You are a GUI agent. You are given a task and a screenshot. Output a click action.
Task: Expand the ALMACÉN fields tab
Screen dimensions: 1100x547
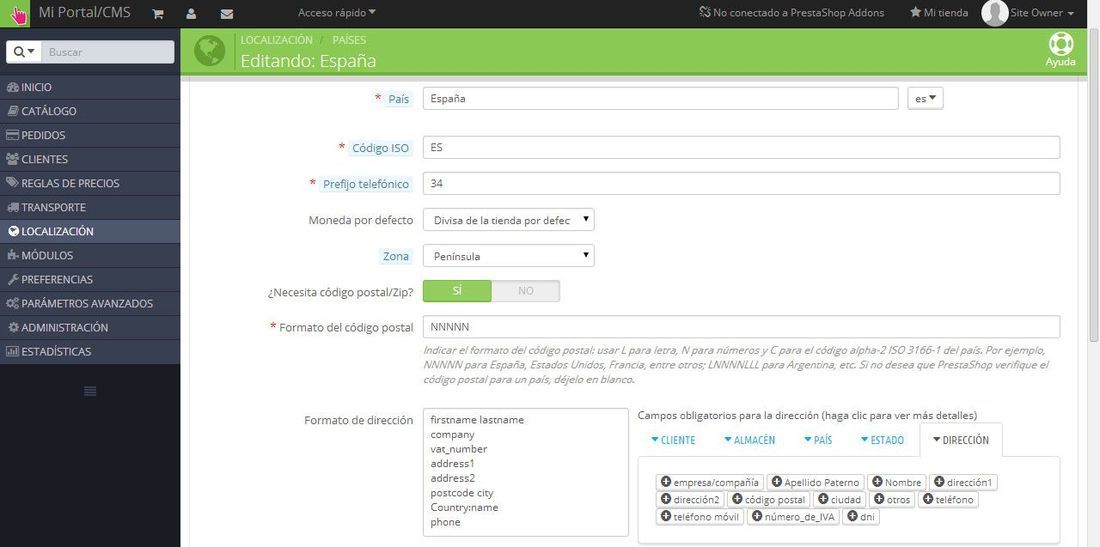[x=749, y=440]
